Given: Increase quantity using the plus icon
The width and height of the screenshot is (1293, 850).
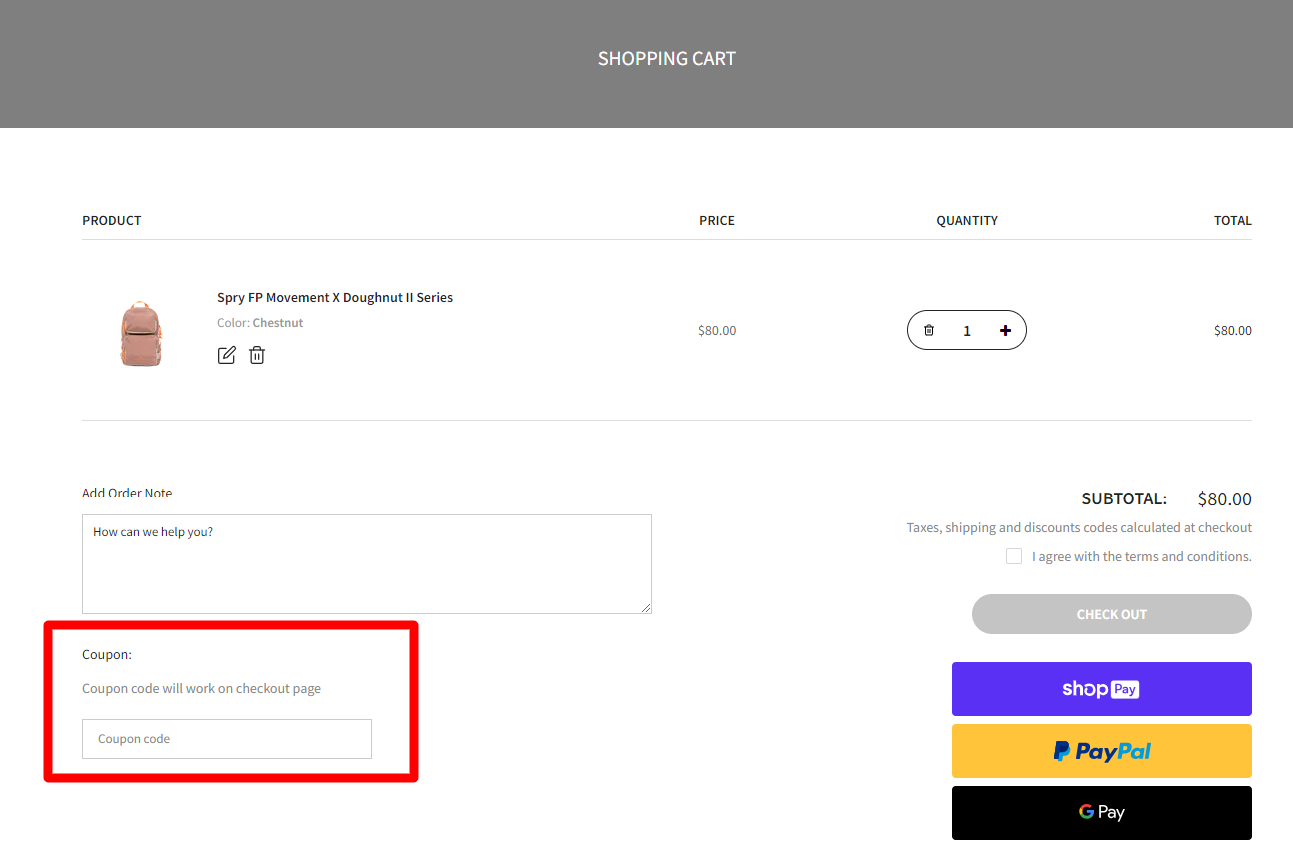Looking at the screenshot, I should 1005,330.
